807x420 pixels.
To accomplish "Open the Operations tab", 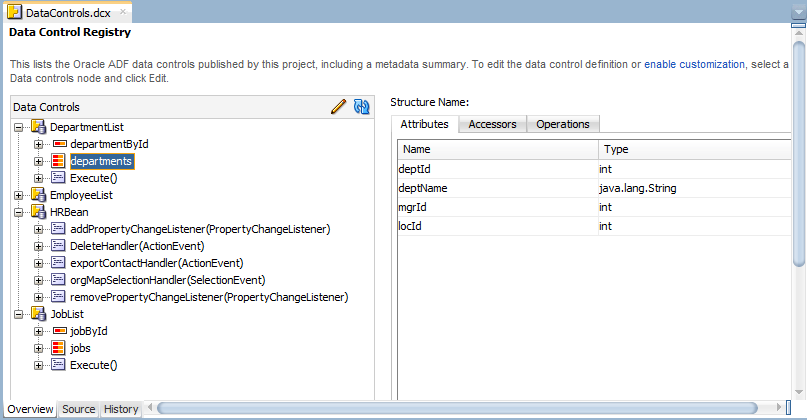I will point(563,124).
